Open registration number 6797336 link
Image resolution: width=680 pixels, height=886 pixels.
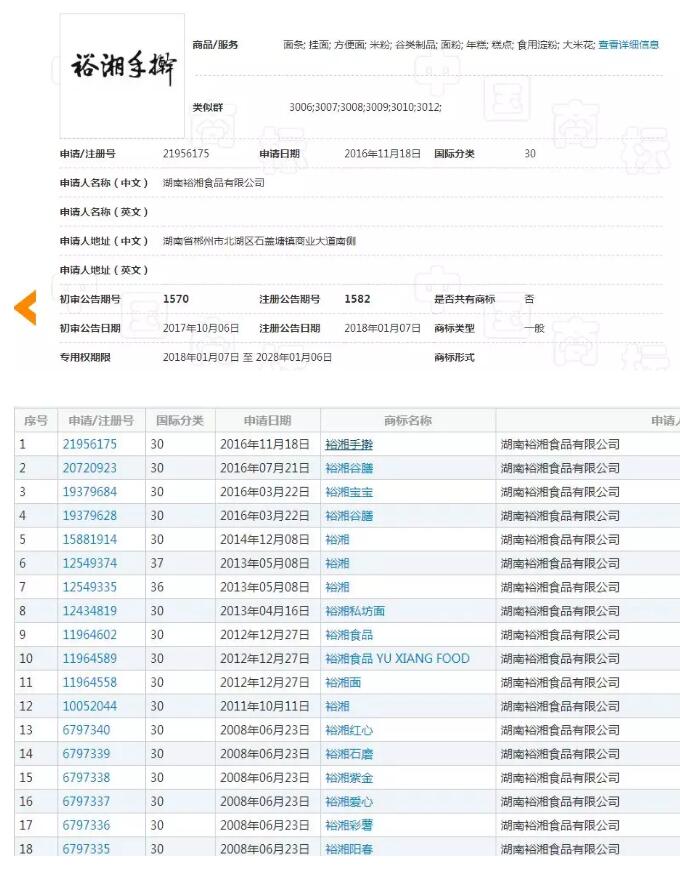pyautogui.click(x=86, y=825)
